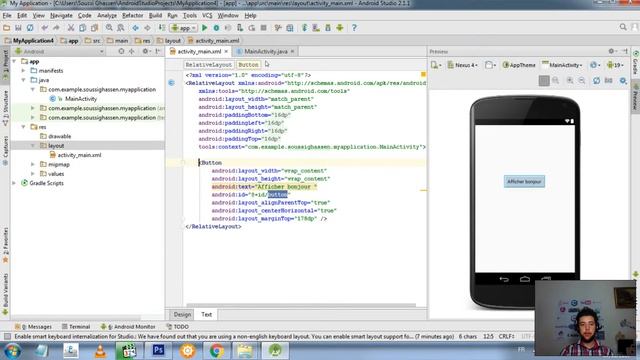Click the Redo toolbar icon
Image resolution: width=640 pixels, height=360 pixels.
coord(56,28)
